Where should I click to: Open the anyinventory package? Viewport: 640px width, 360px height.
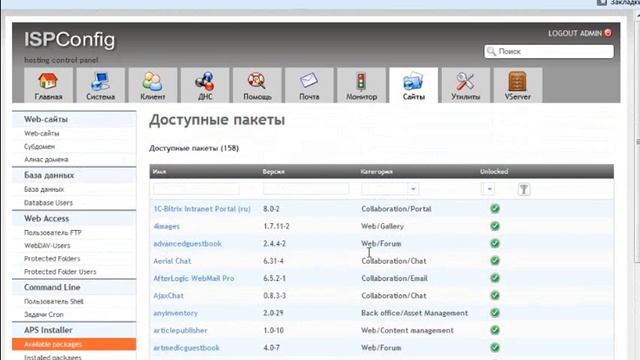click(x=176, y=313)
